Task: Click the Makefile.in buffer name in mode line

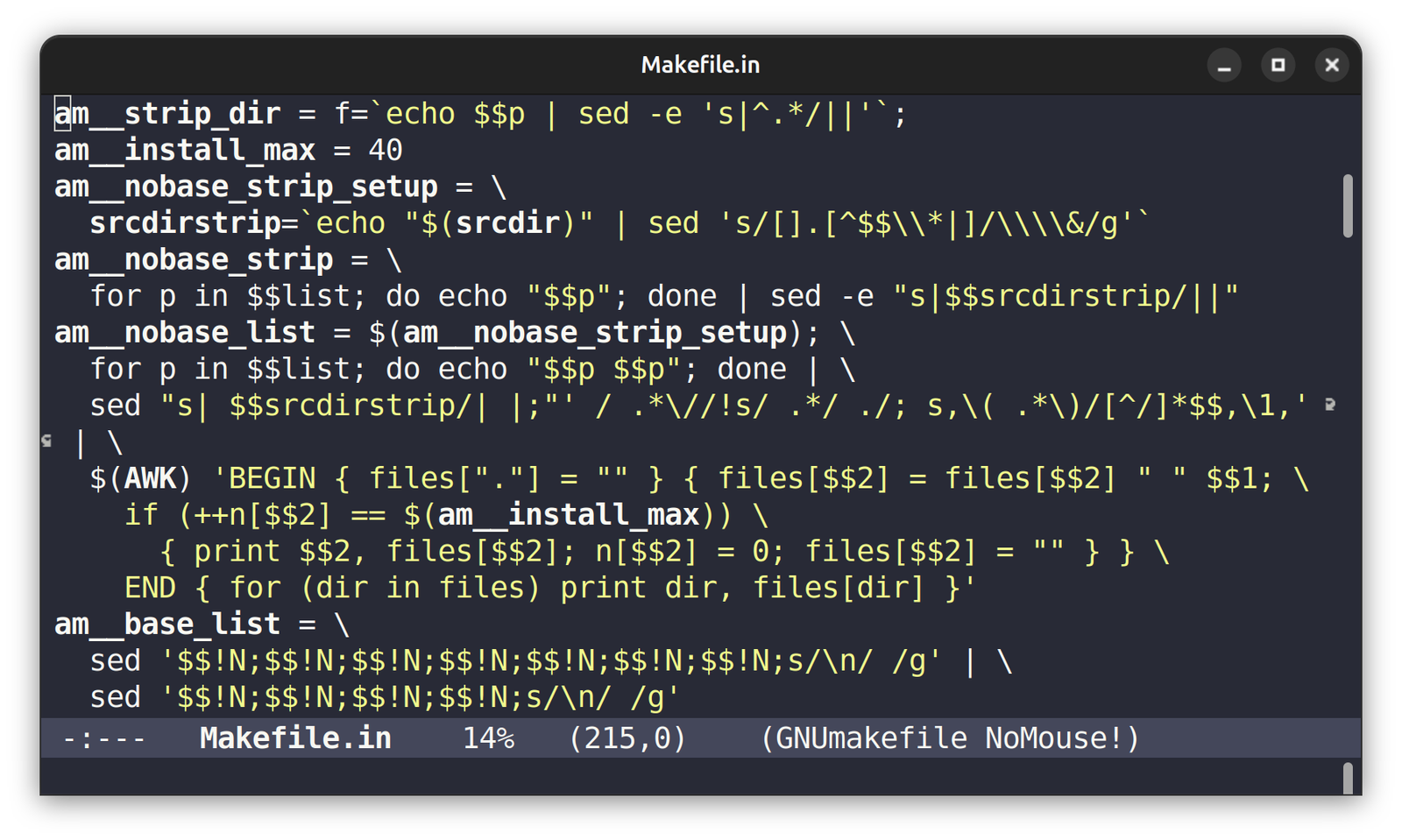Action: pyautogui.click(x=295, y=738)
